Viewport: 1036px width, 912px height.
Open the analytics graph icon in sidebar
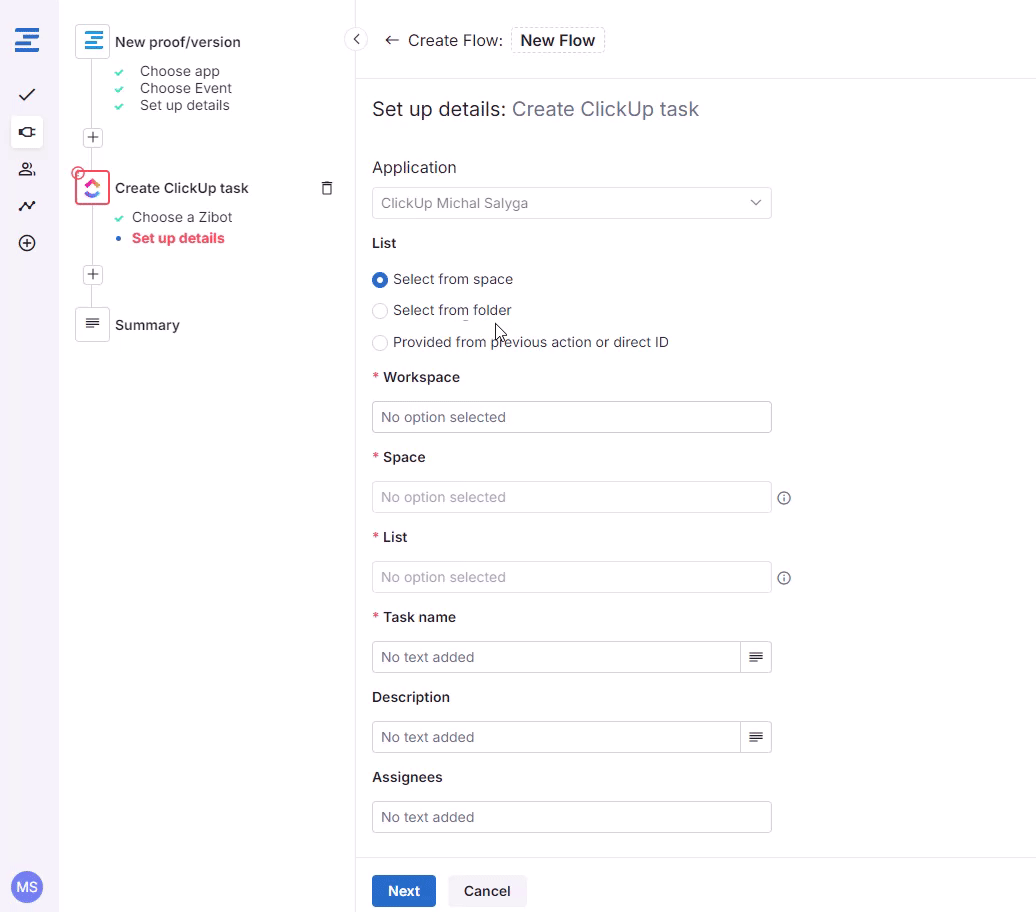(x=27, y=206)
